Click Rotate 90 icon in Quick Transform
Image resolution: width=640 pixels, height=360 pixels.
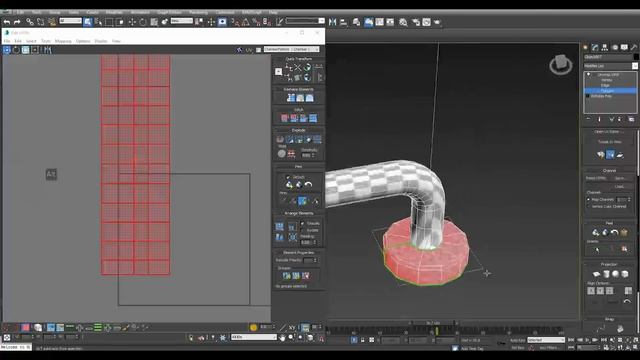307,67
